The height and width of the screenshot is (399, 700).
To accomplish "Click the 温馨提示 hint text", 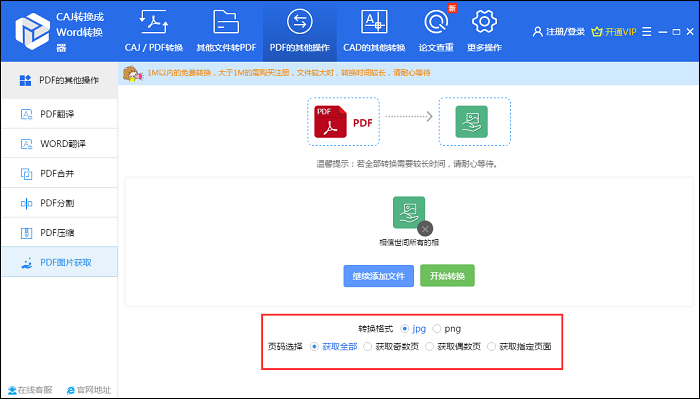I will pos(407,164).
